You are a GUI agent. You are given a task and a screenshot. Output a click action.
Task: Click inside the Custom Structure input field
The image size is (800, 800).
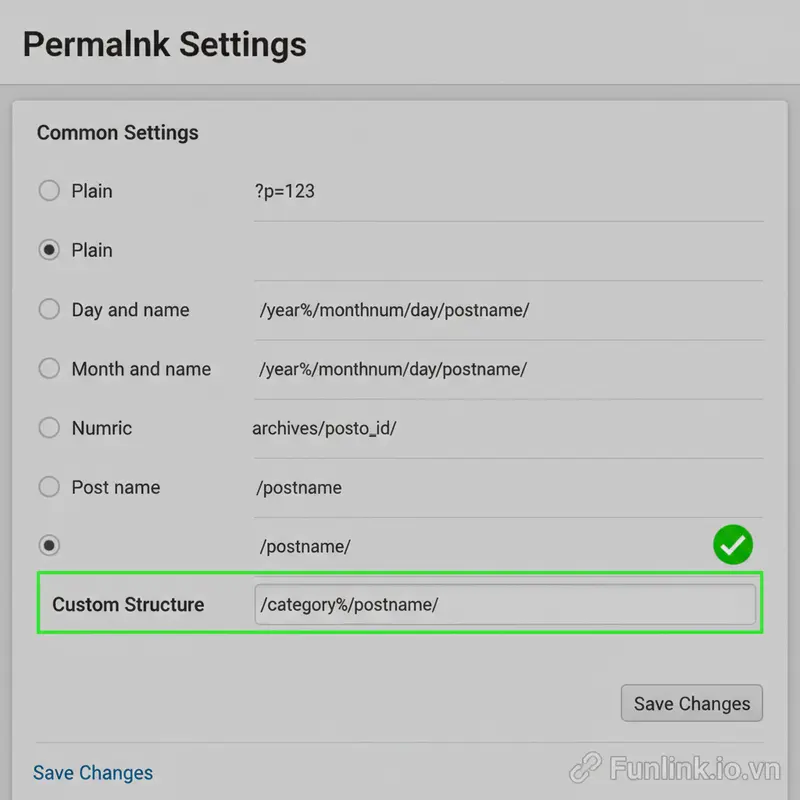click(505, 604)
